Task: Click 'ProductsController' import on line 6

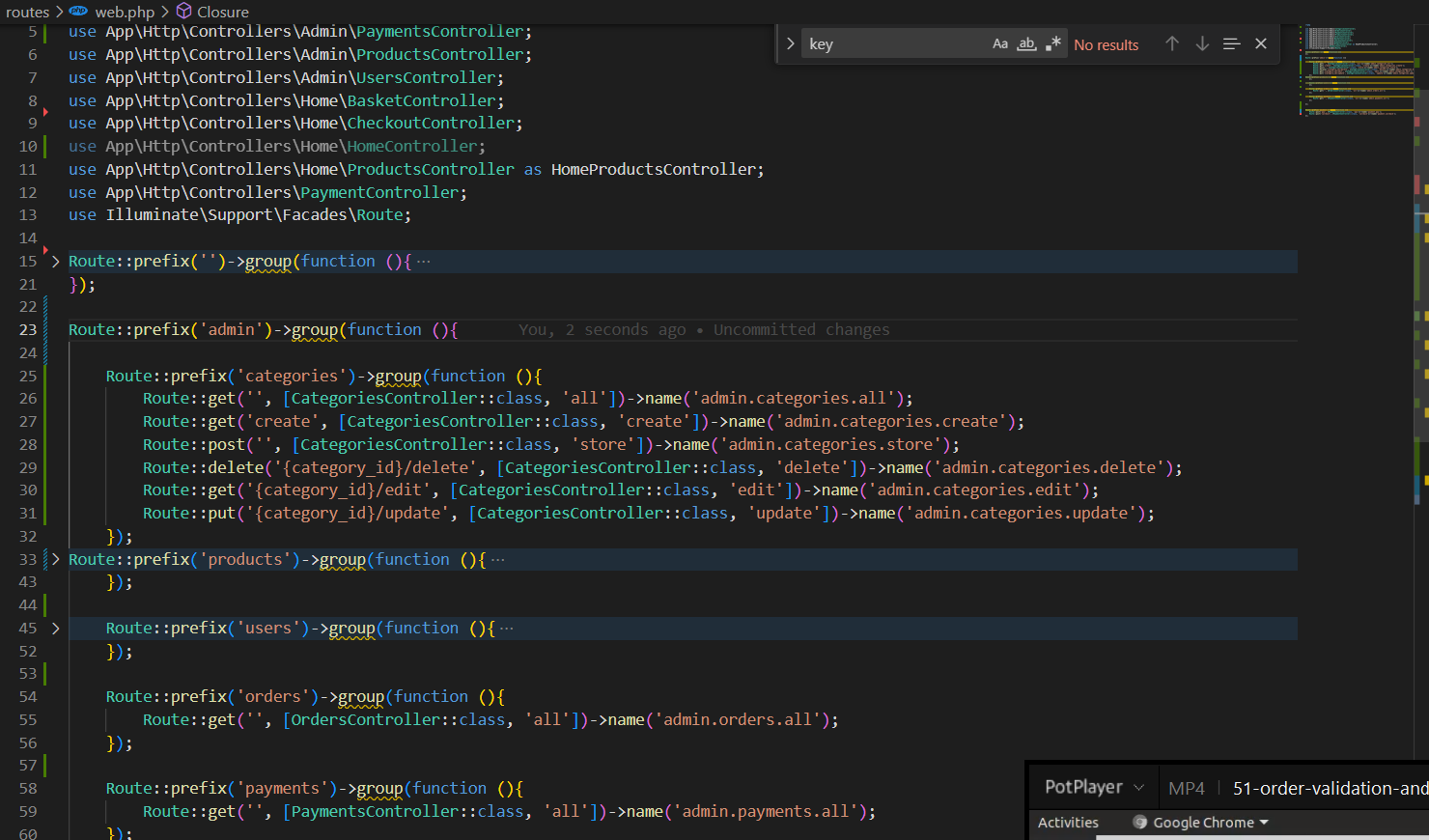Action: pos(440,55)
